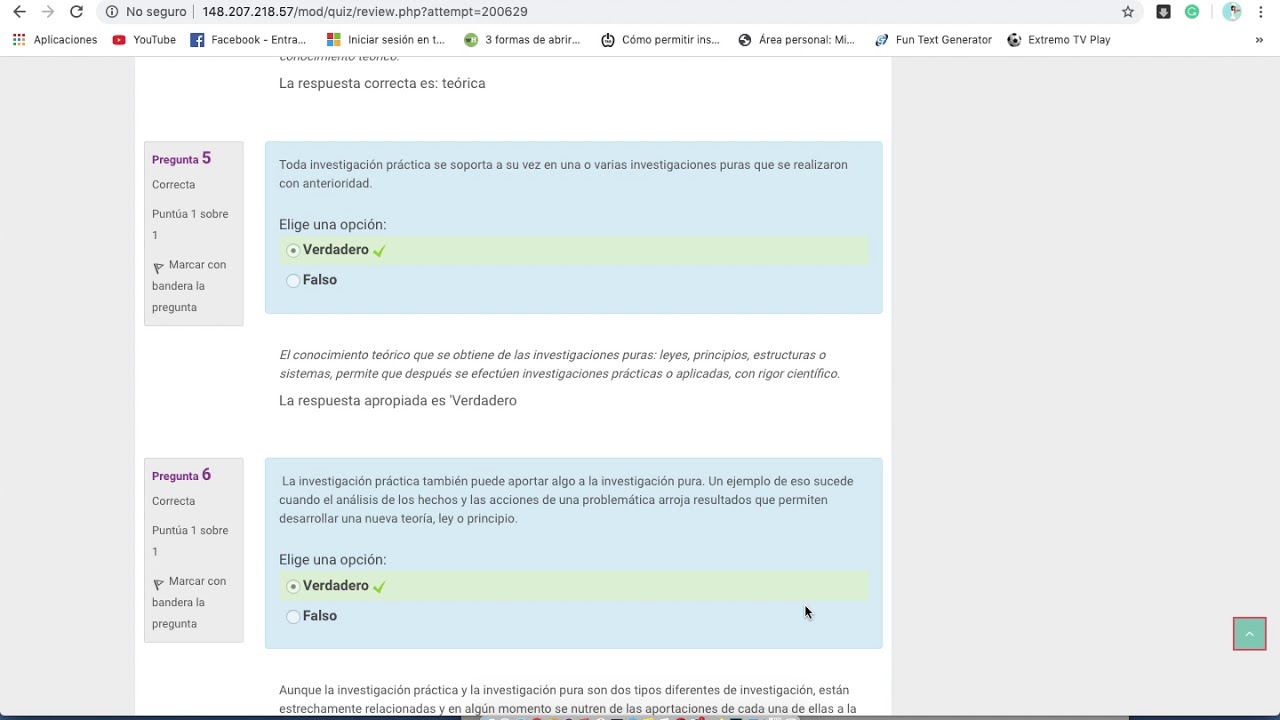Open the Fun Text Generator bookmark
The height and width of the screenshot is (720, 1280).
[x=933, y=40]
